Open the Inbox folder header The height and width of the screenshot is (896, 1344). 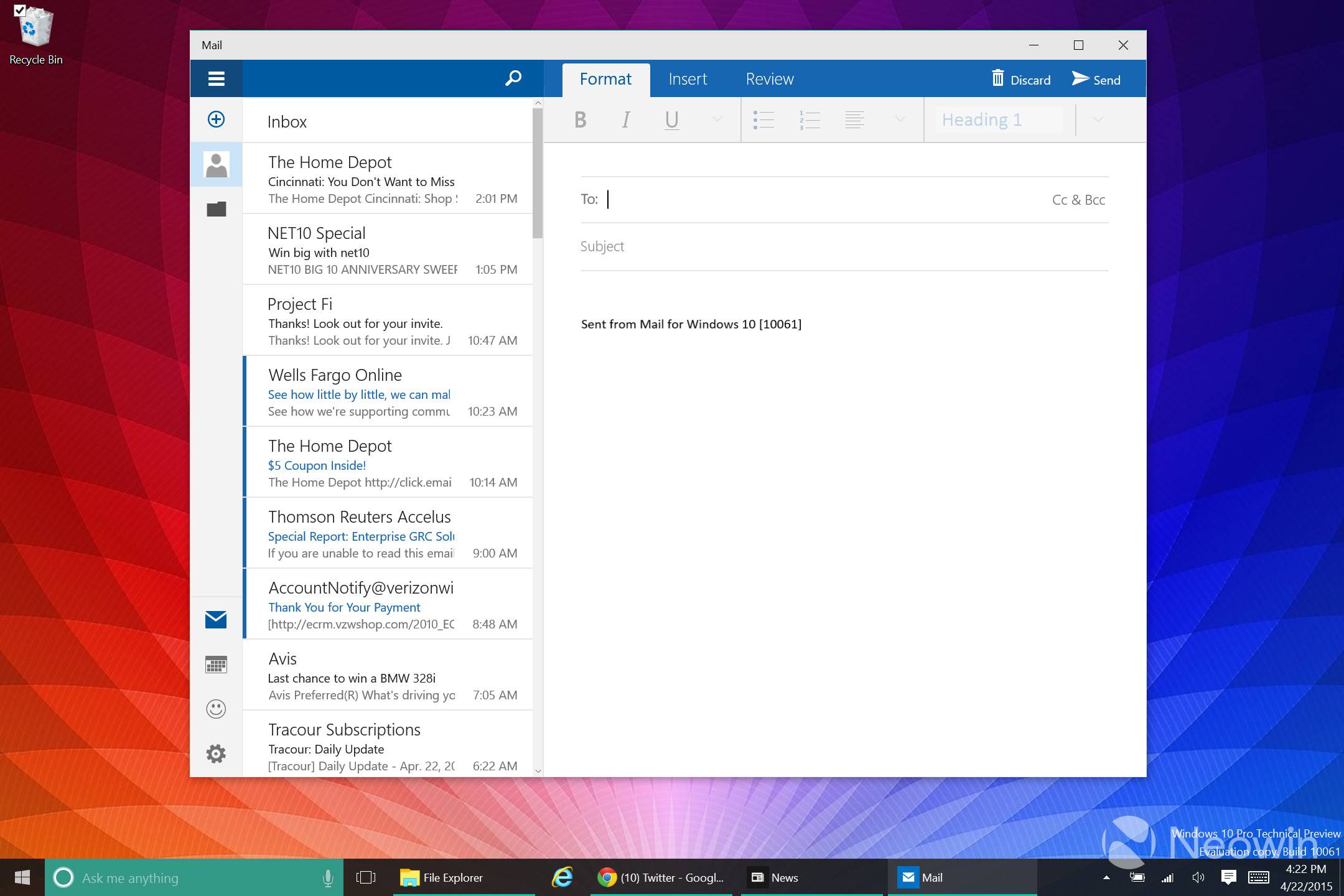tap(287, 122)
